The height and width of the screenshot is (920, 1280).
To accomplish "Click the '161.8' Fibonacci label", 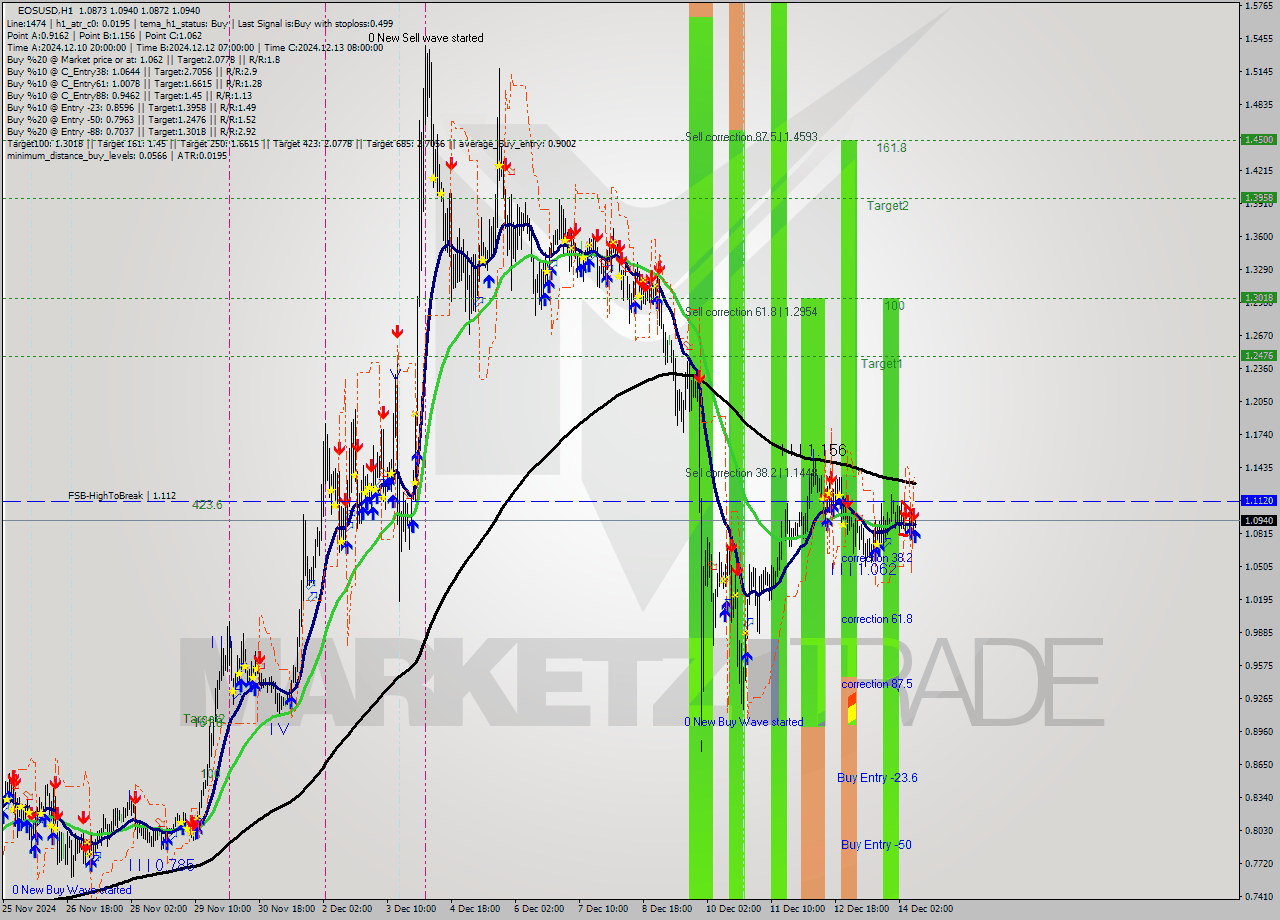I will (892, 148).
